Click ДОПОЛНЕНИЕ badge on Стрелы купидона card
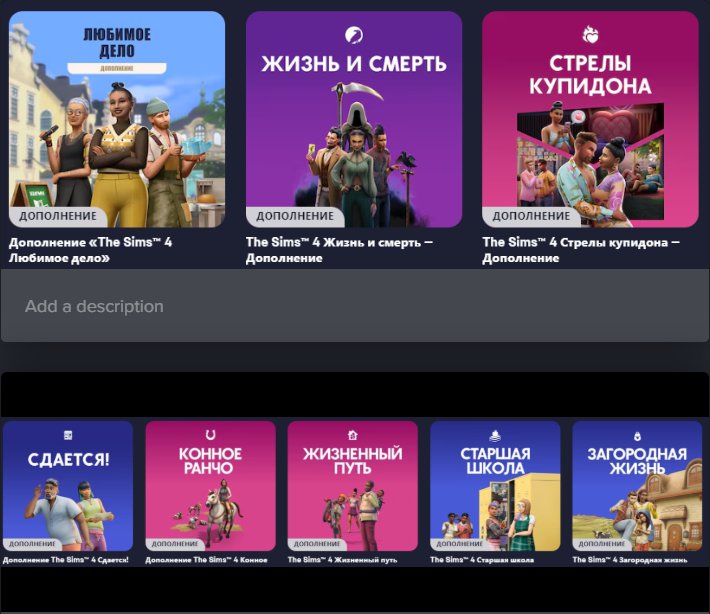710x614 pixels. pyautogui.click(x=531, y=216)
